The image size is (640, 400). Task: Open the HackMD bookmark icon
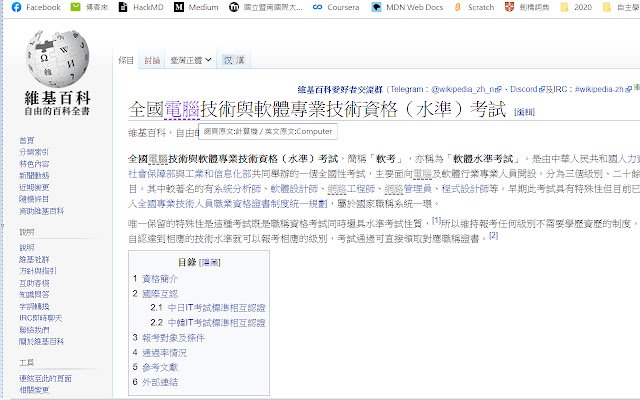(x=123, y=7)
